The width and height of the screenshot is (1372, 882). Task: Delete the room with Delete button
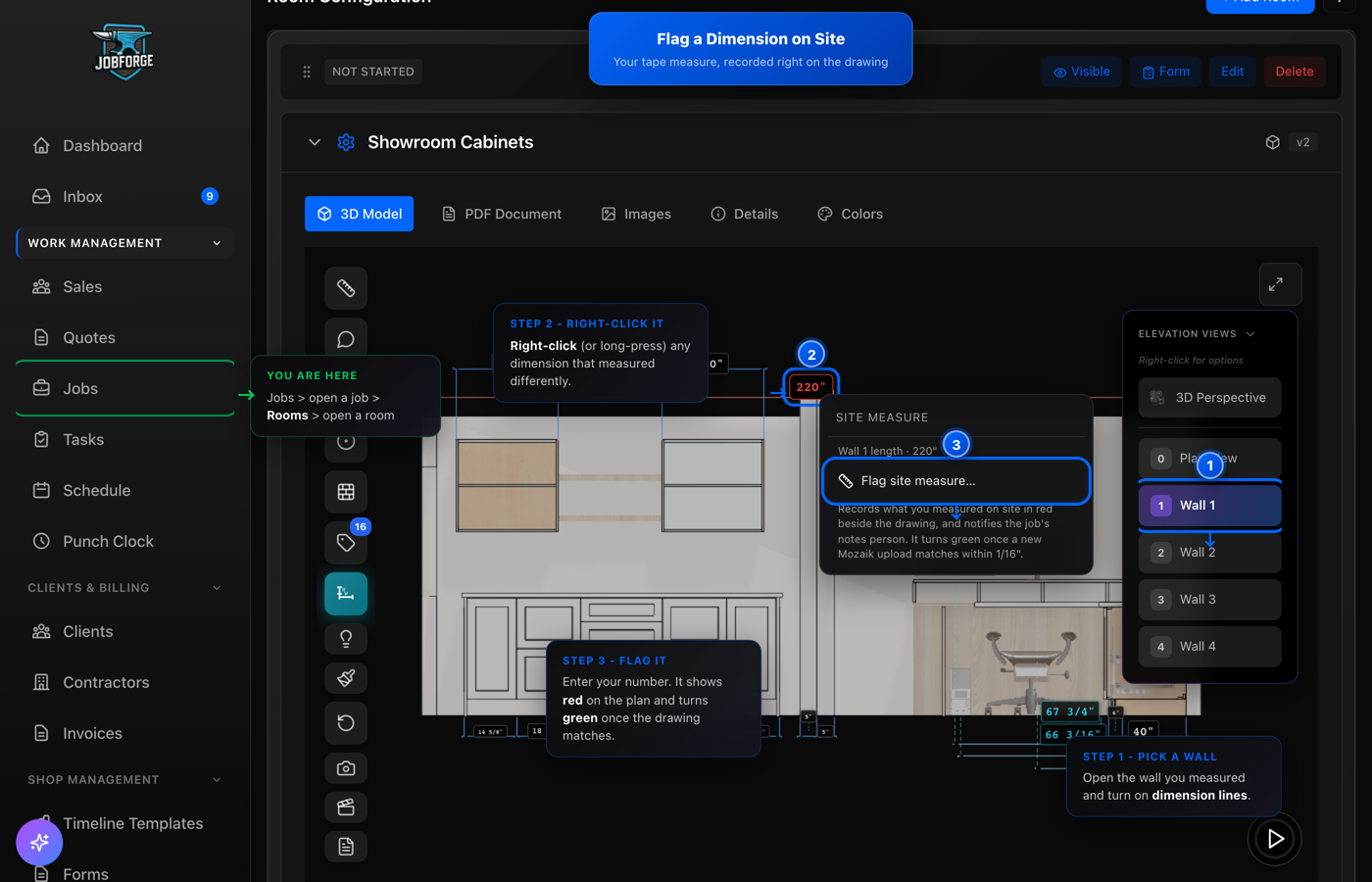click(1295, 72)
